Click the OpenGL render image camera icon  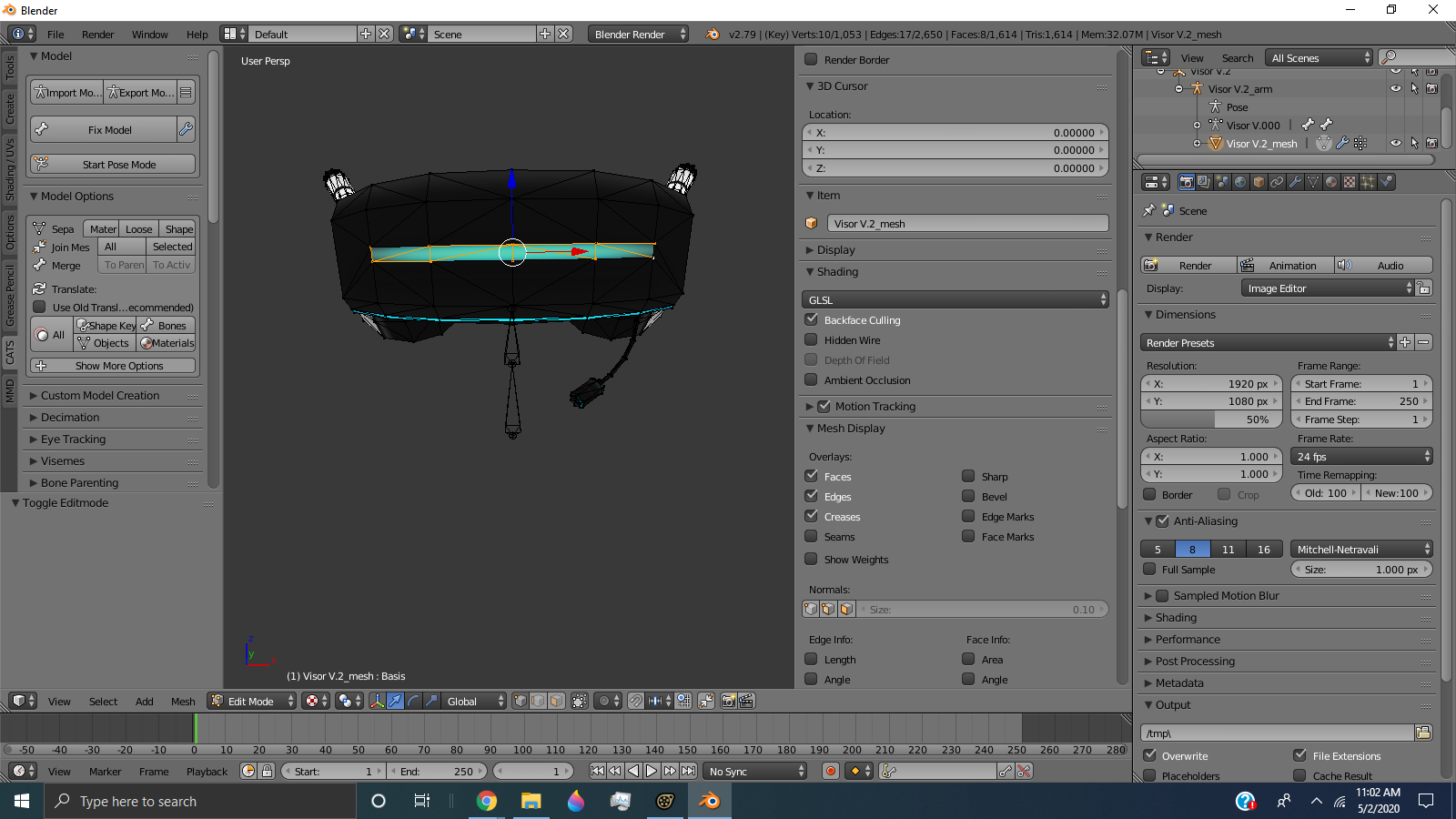pos(728,701)
